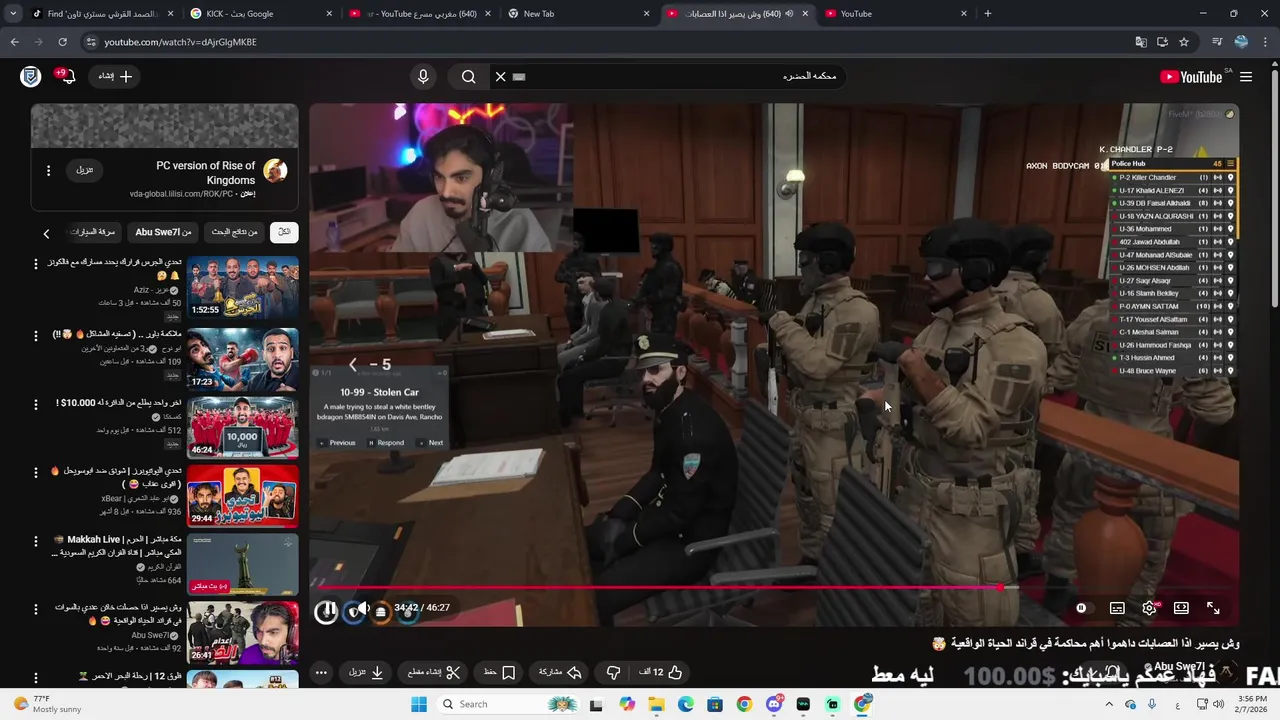
Task: Bookmark this page with star icon
Action: (x=1184, y=42)
